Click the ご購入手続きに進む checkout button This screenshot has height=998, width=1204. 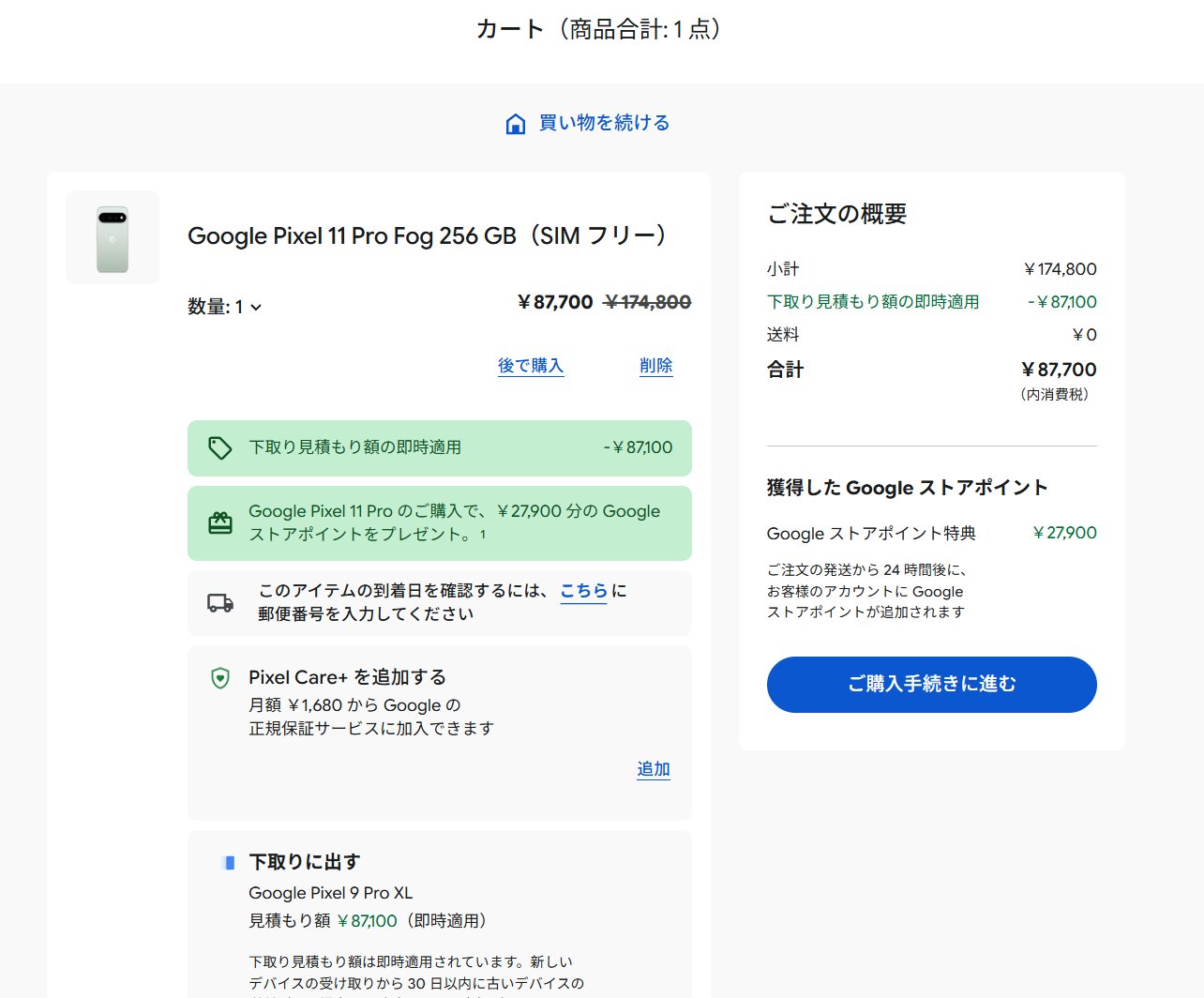(x=932, y=685)
